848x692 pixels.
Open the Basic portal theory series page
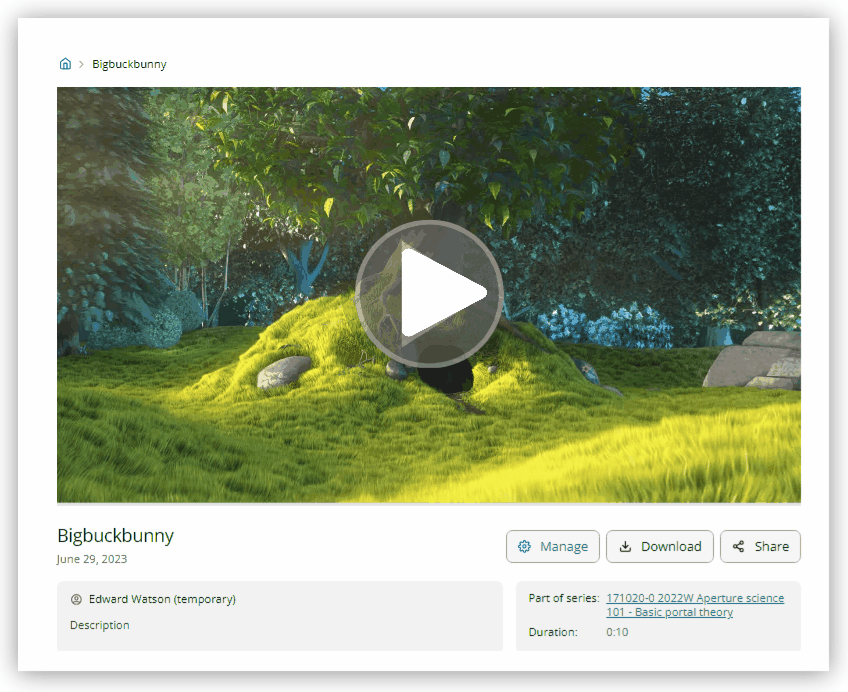pos(668,612)
